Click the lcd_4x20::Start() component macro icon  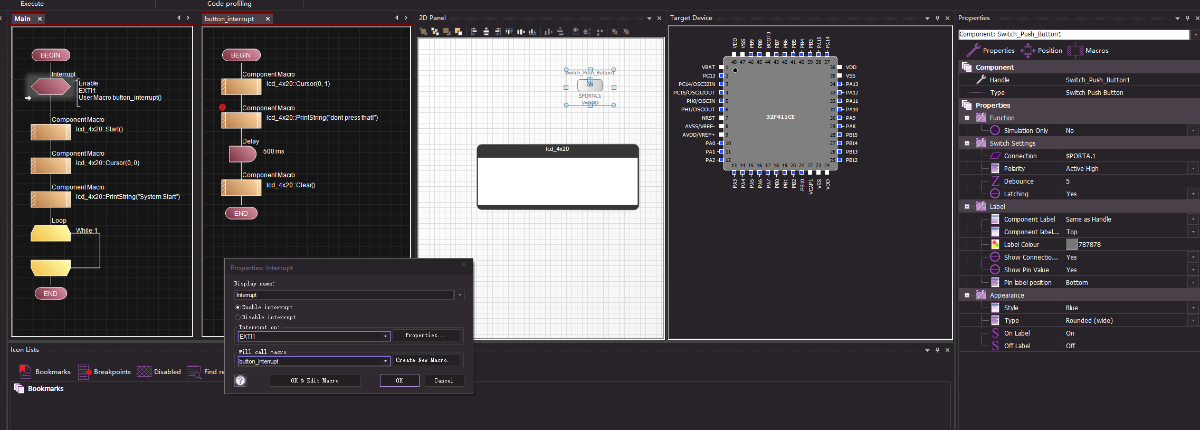tap(50, 132)
